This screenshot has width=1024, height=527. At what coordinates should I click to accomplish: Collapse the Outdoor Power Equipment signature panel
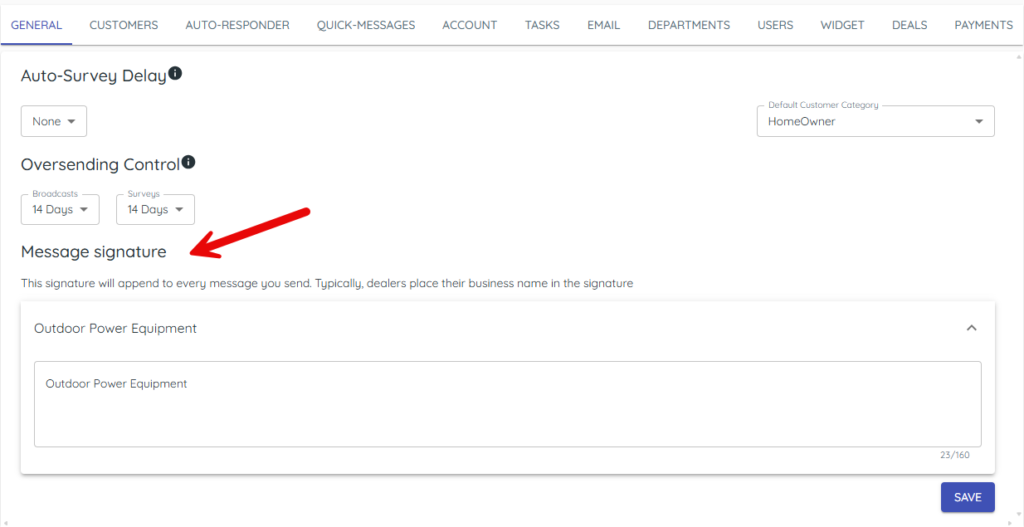pos(971,328)
